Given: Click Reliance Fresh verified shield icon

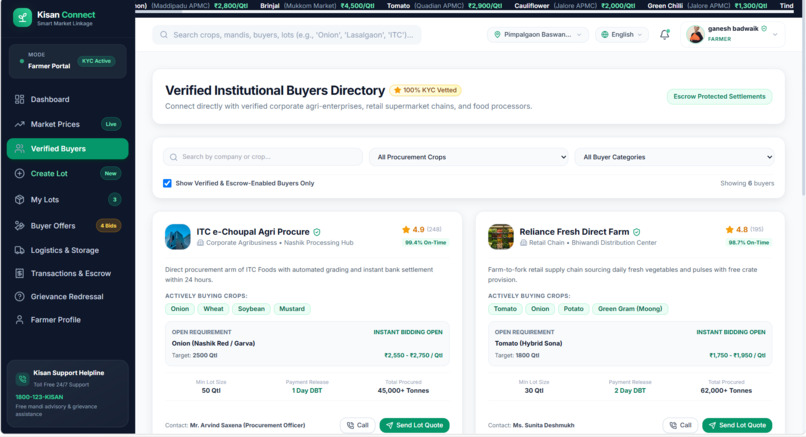Looking at the screenshot, I should coord(637,232).
